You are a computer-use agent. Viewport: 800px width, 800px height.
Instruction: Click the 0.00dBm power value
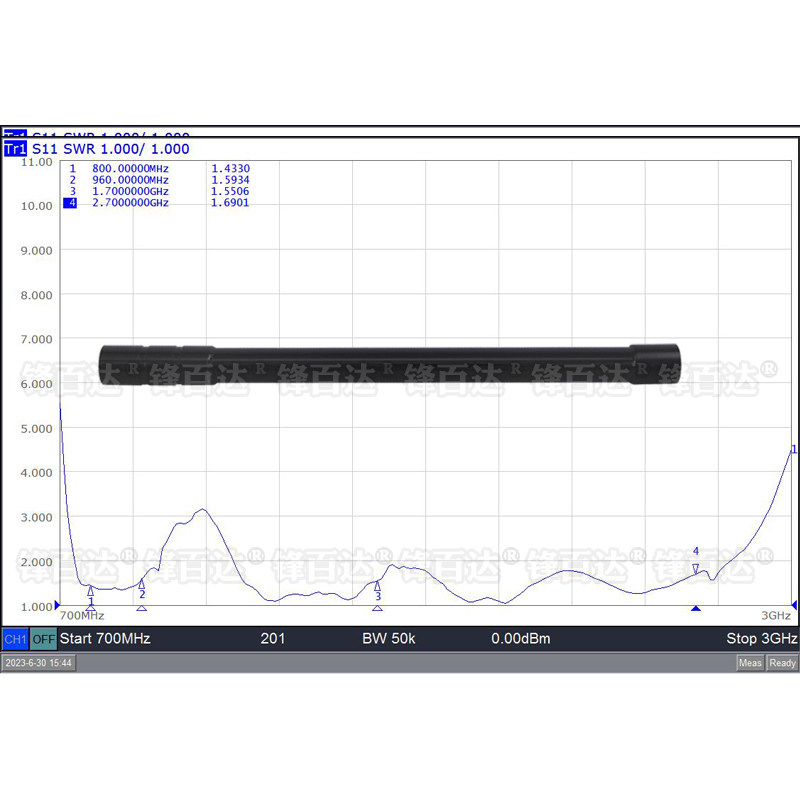(521, 639)
